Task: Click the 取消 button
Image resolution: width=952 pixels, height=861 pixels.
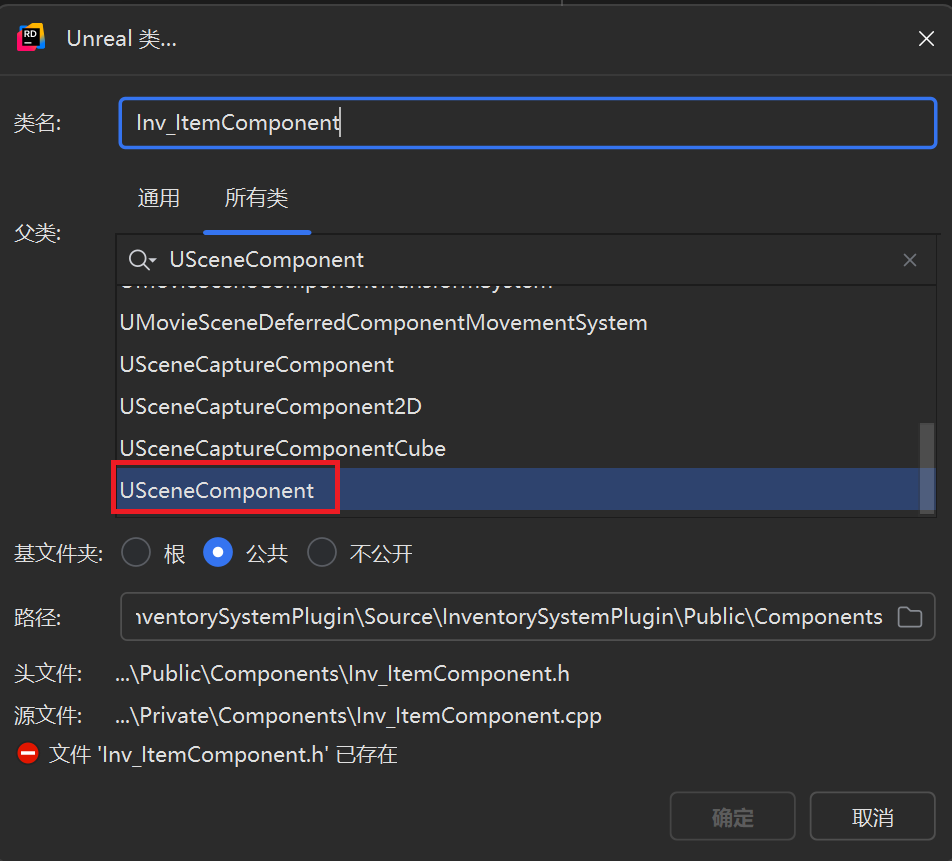Action: pos(872,816)
